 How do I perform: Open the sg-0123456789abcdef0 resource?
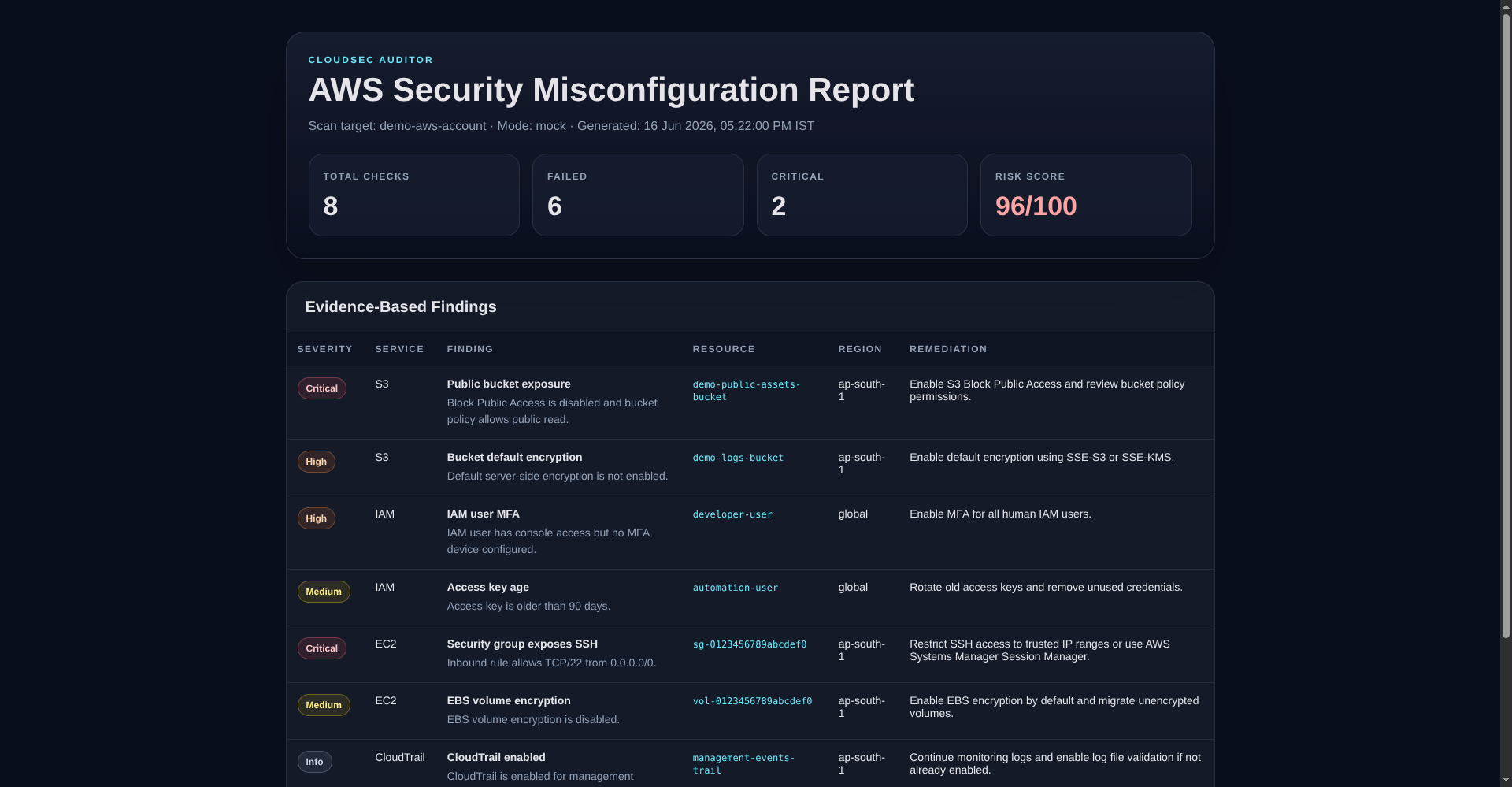coord(750,644)
